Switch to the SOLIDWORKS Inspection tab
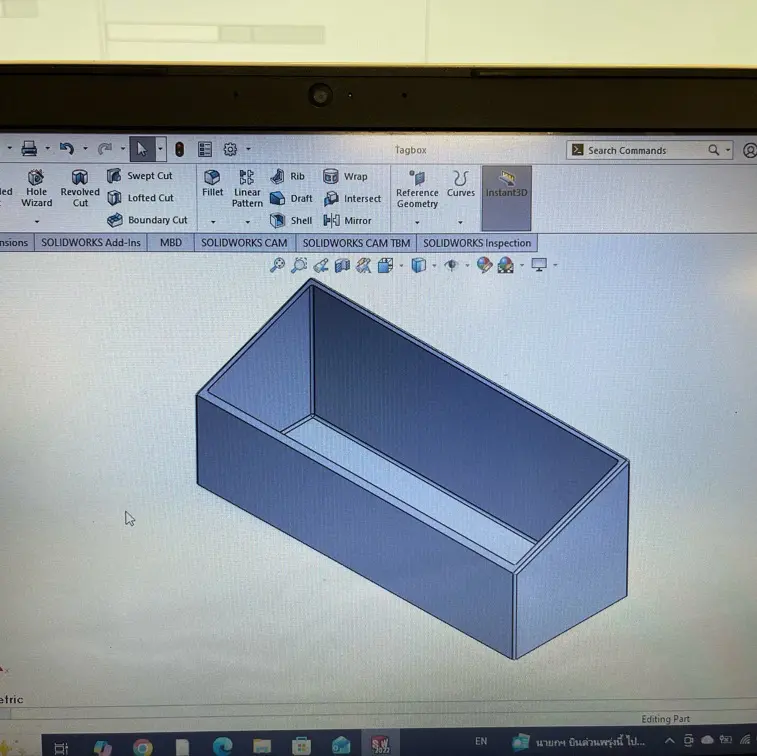 click(477, 243)
